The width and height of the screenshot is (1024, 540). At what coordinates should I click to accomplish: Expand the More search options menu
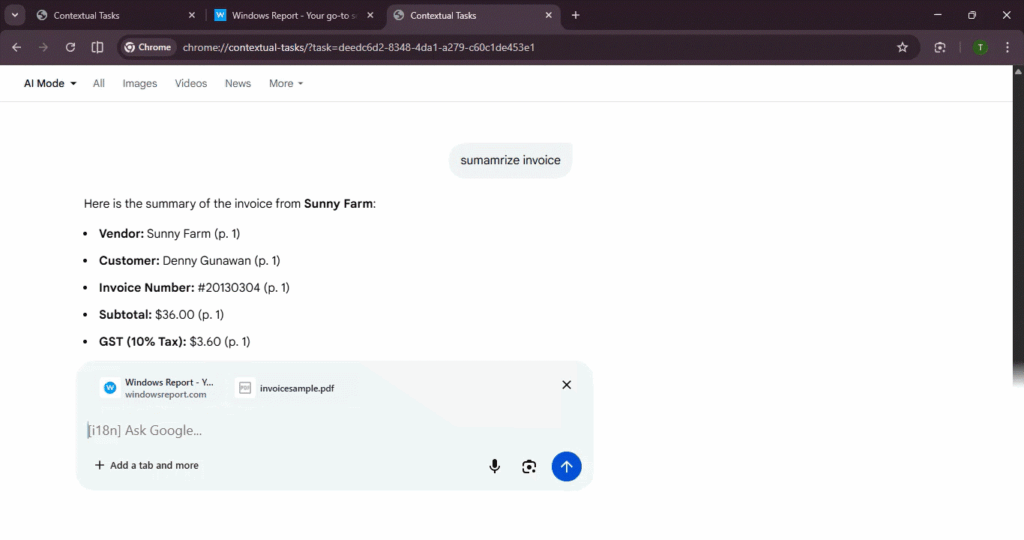(x=285, y=83)
